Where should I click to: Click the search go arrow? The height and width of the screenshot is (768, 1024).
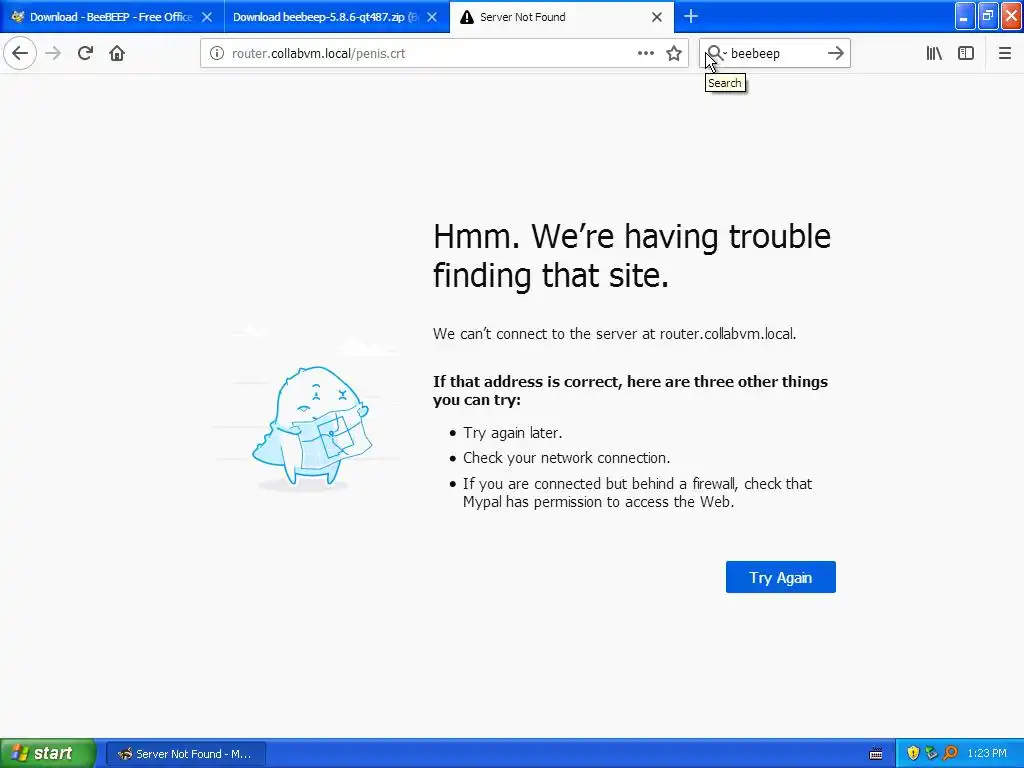click(x=836, y=53)
